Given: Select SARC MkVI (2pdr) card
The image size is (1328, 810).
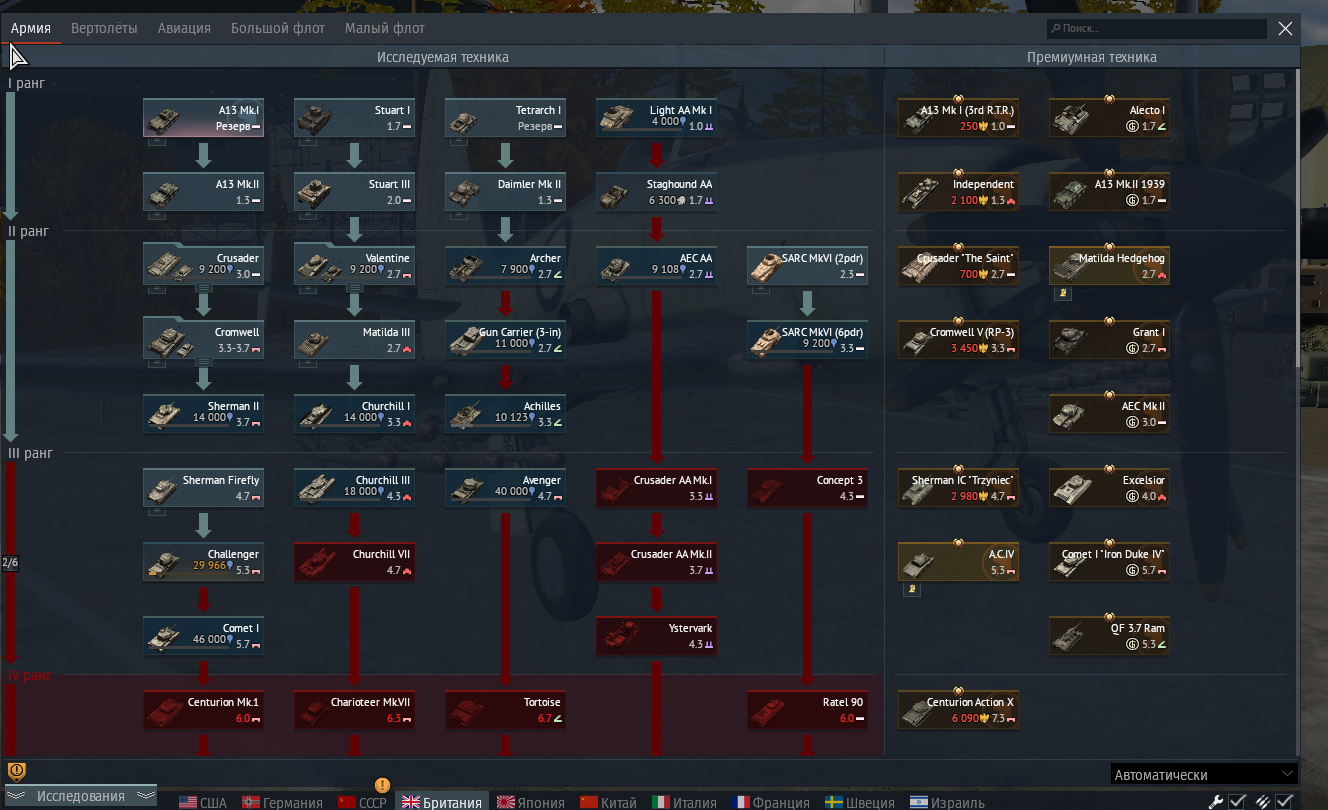Looking at the screenshot, I should (807, 266).
